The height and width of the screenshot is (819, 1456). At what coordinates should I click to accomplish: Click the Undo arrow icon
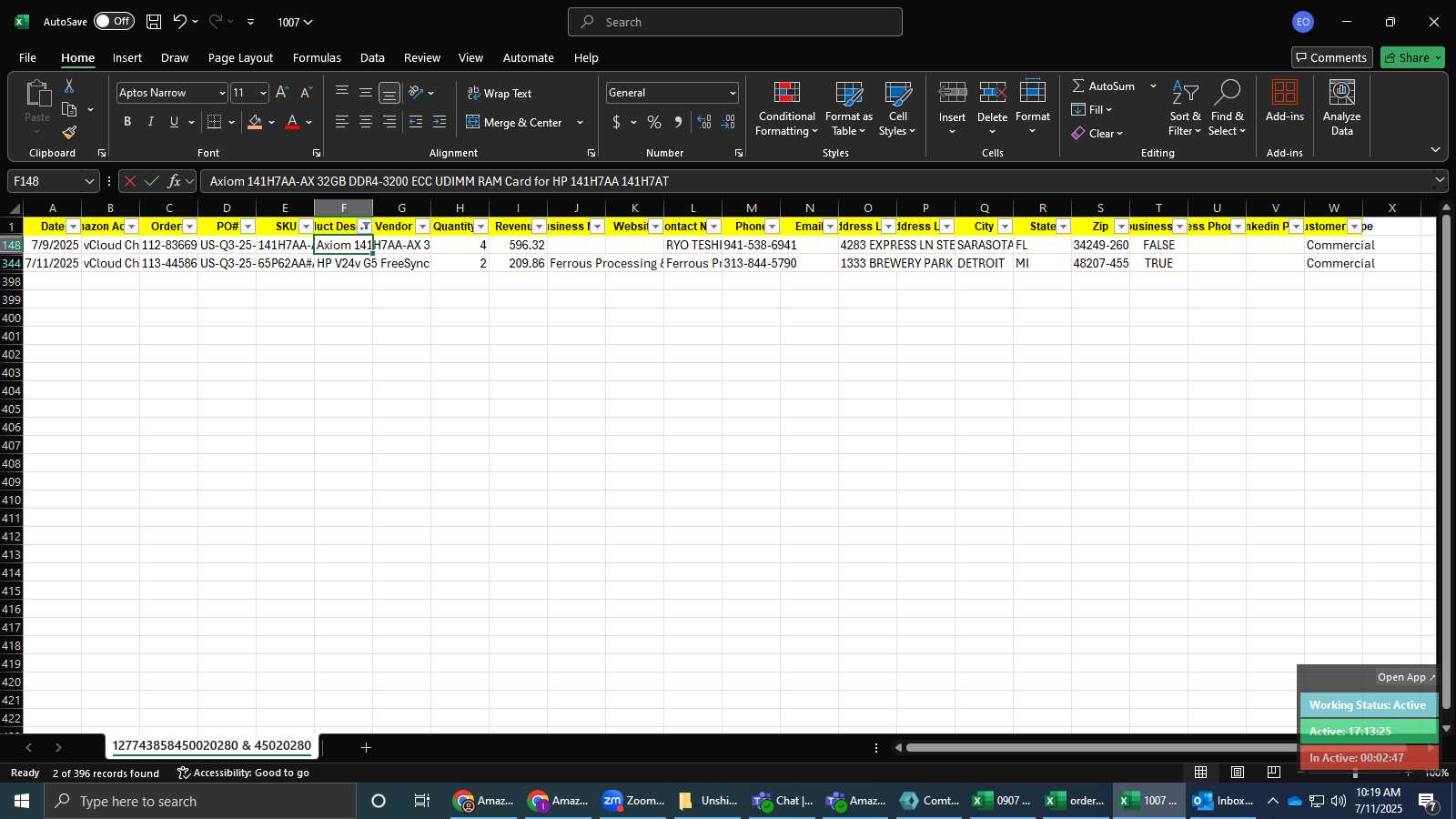tap(179, 22)
